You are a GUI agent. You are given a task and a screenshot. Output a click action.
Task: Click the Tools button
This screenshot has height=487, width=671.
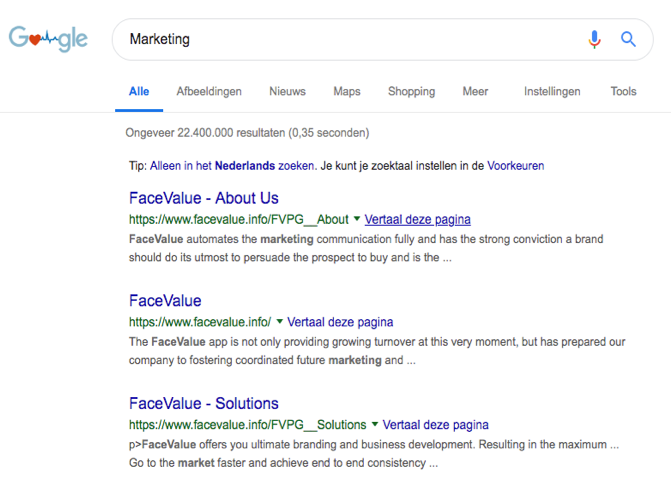(x=623, y=91)
